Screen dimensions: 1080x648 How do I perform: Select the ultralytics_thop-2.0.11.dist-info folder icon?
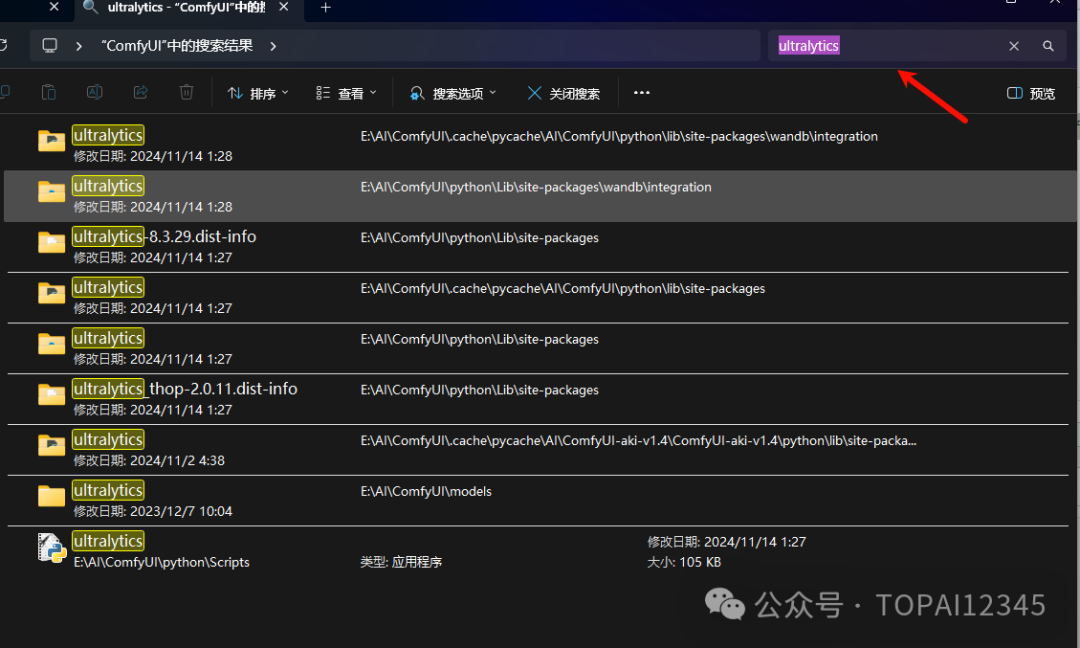coord(52,394)
